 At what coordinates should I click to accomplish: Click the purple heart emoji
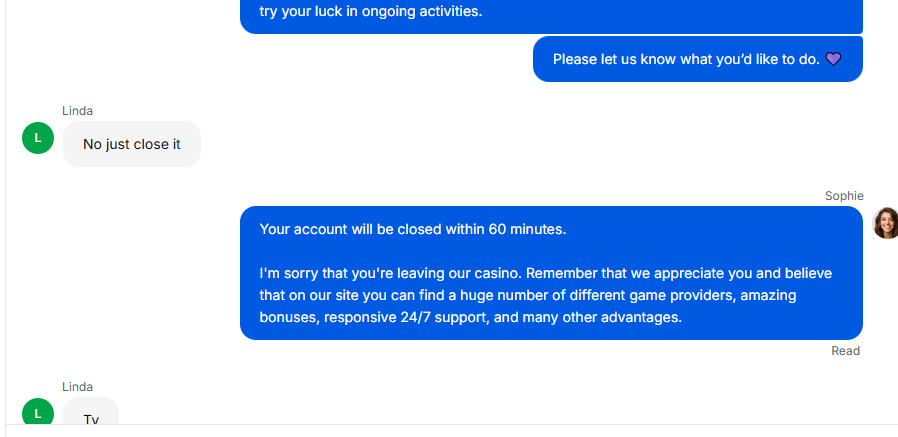tap(833, 59)
